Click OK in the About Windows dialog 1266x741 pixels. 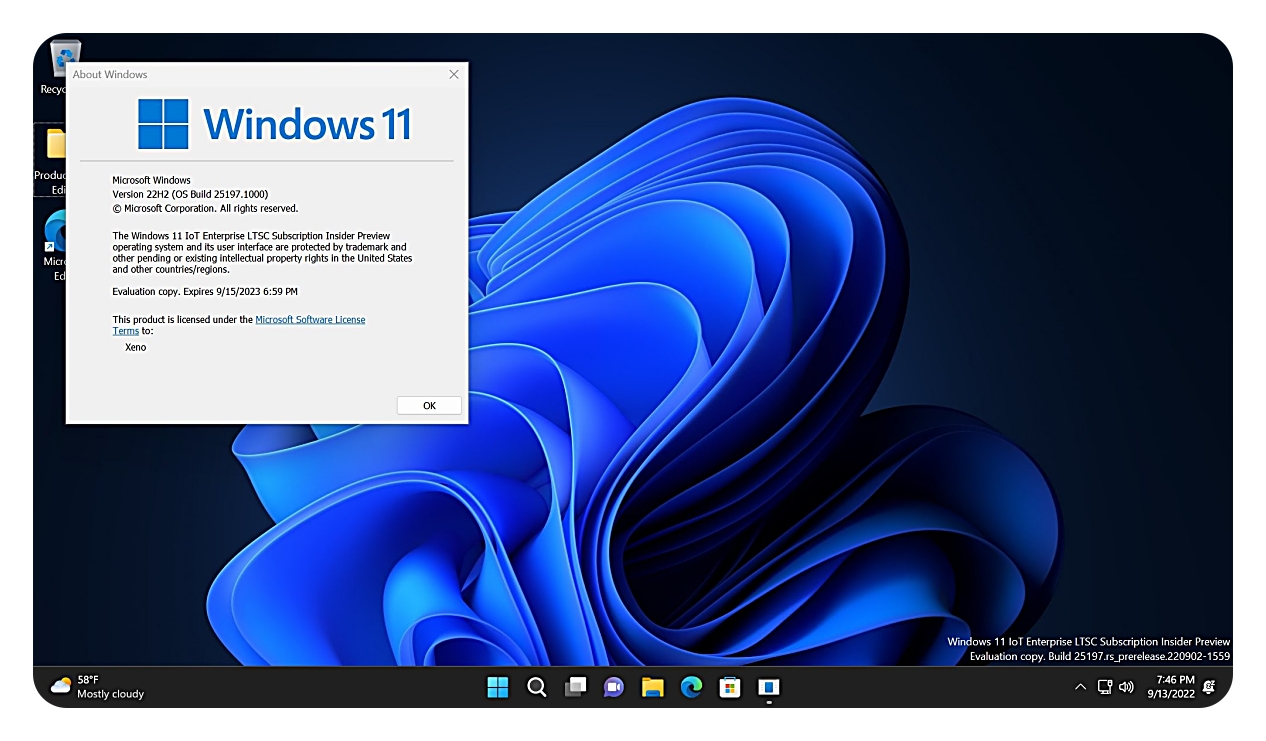[429, 405]
